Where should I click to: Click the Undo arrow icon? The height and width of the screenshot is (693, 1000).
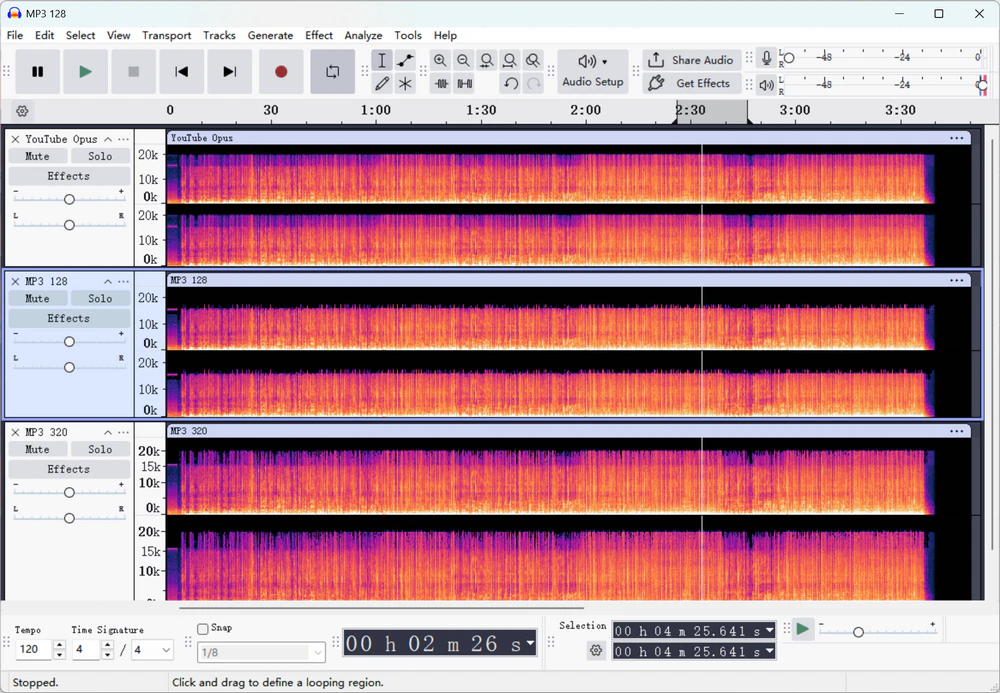tap(510, 84)
